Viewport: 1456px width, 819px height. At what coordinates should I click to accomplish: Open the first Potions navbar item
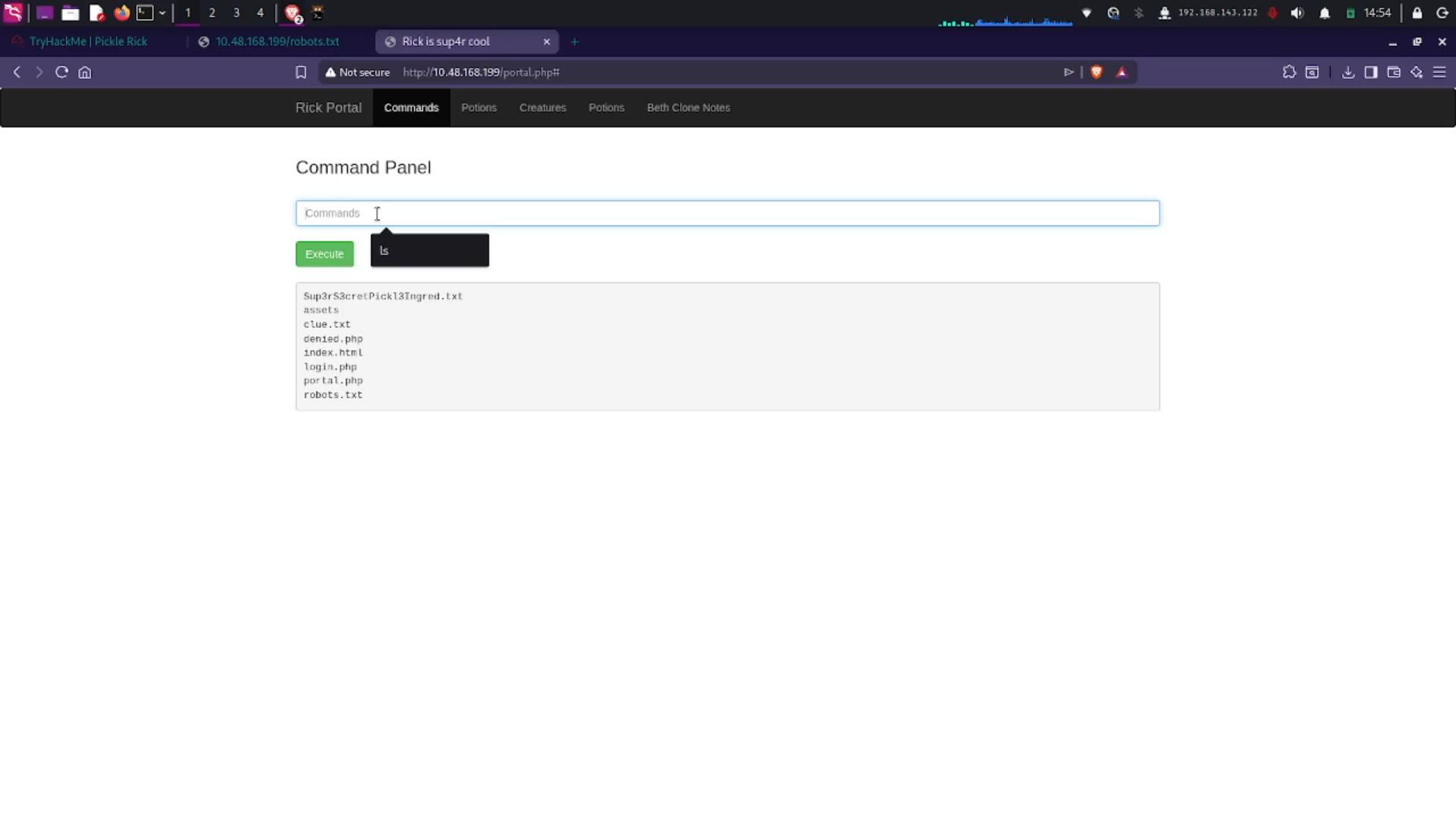(x=479, y=108)
